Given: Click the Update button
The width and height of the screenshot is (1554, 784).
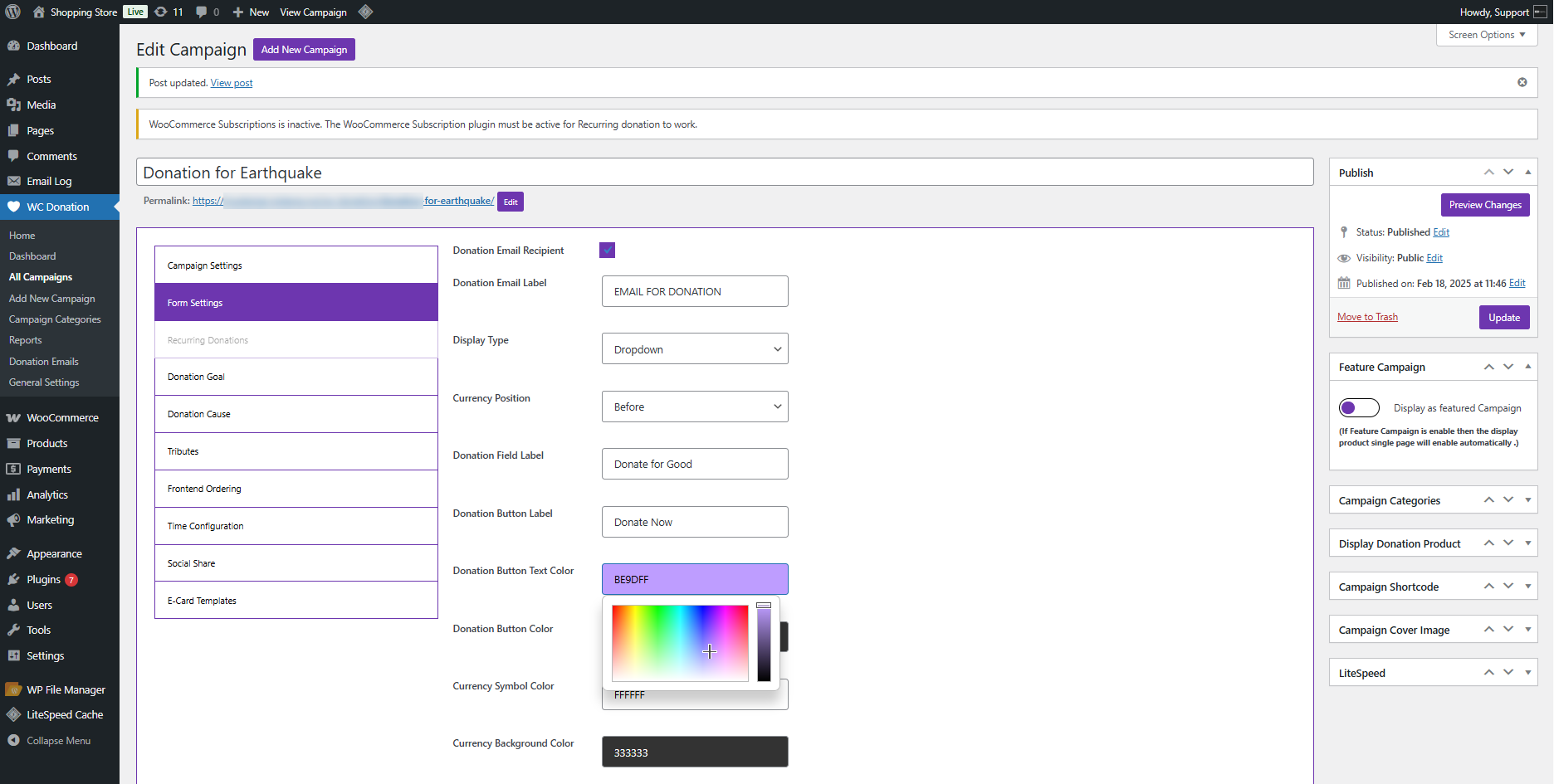Looking at the screenshot, I should coord(1503,317).
